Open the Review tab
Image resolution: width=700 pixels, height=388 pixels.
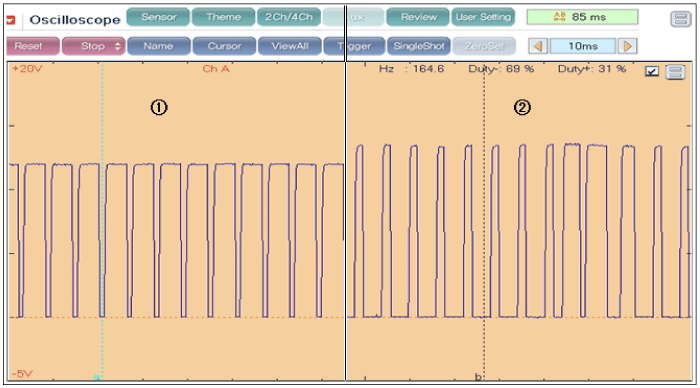point(418,17)
